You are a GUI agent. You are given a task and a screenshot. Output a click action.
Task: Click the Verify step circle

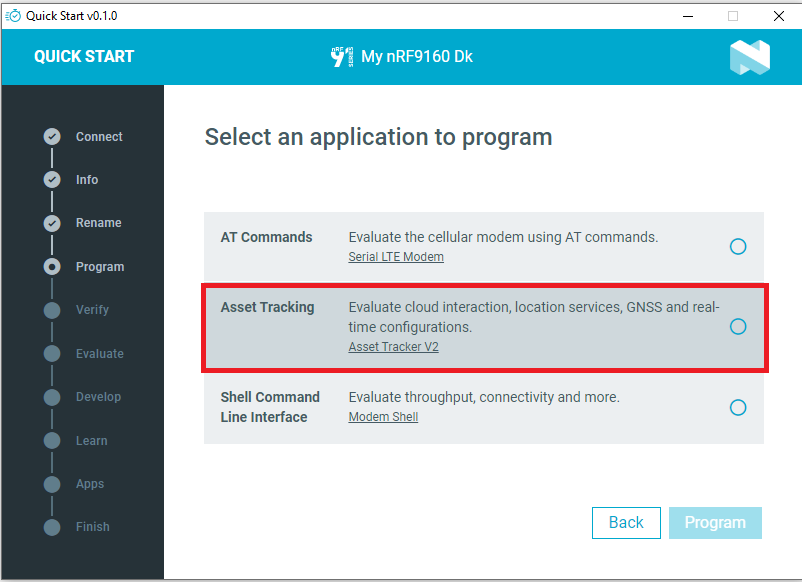click(x=52, y=310)
